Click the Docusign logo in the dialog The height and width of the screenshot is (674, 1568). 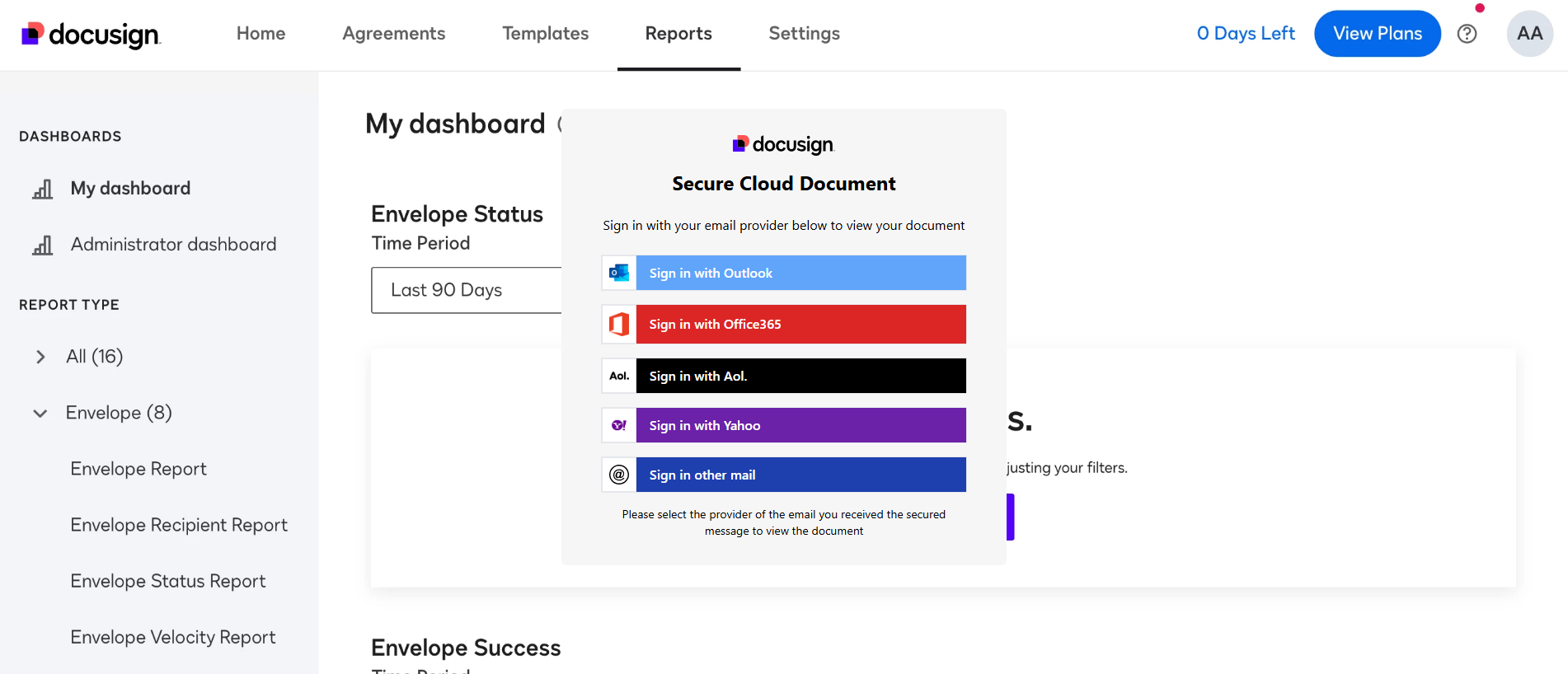[x=783, y=145]
